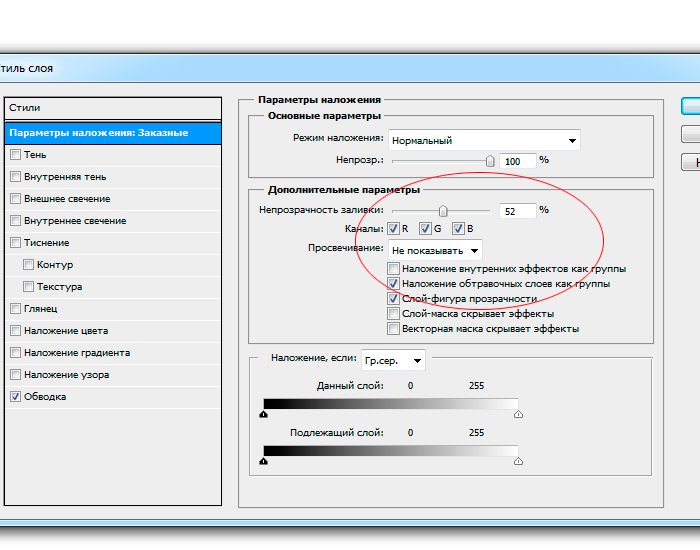Expand the Просвечивание dropdown
Image resolution: width=700 pixels, height=550 pixels.
[x=435, y=249]
